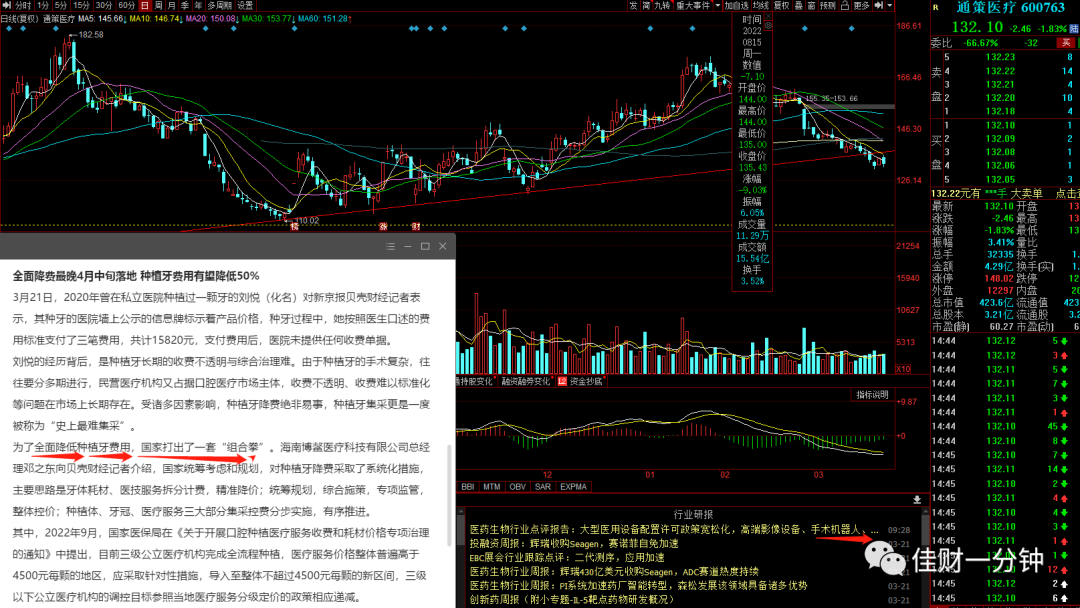Select the BBI indicator

(x=468, y=486)
